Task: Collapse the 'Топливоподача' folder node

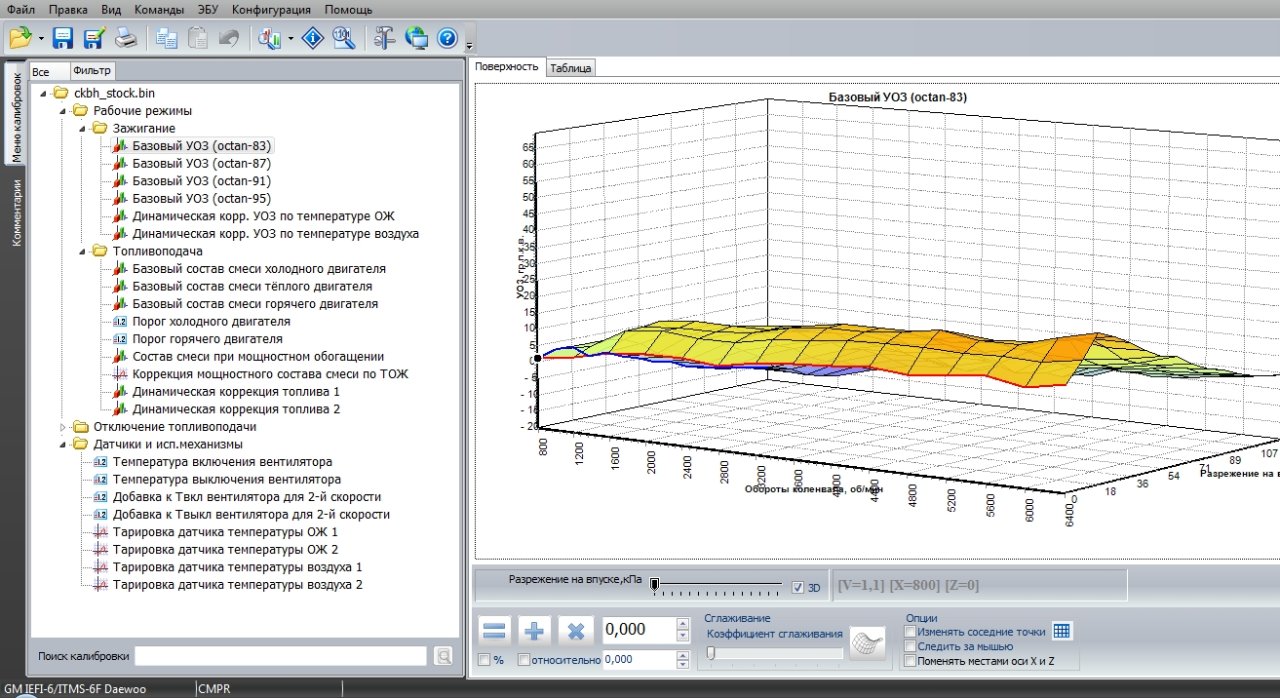Action: (x=80, y=251)
